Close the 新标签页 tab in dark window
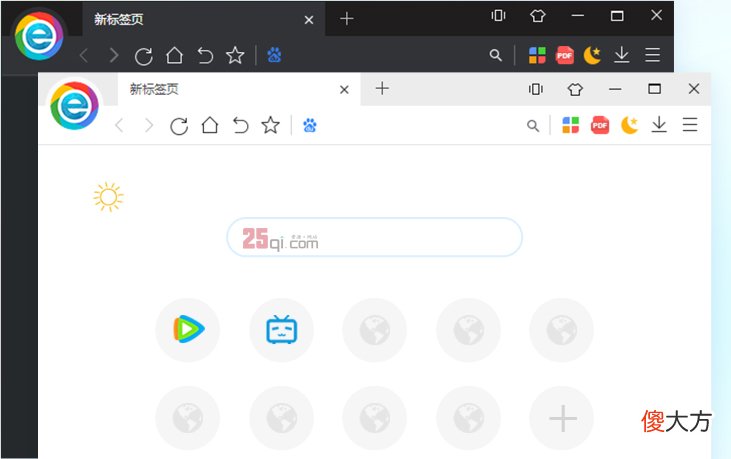 (x=309, y=20)
